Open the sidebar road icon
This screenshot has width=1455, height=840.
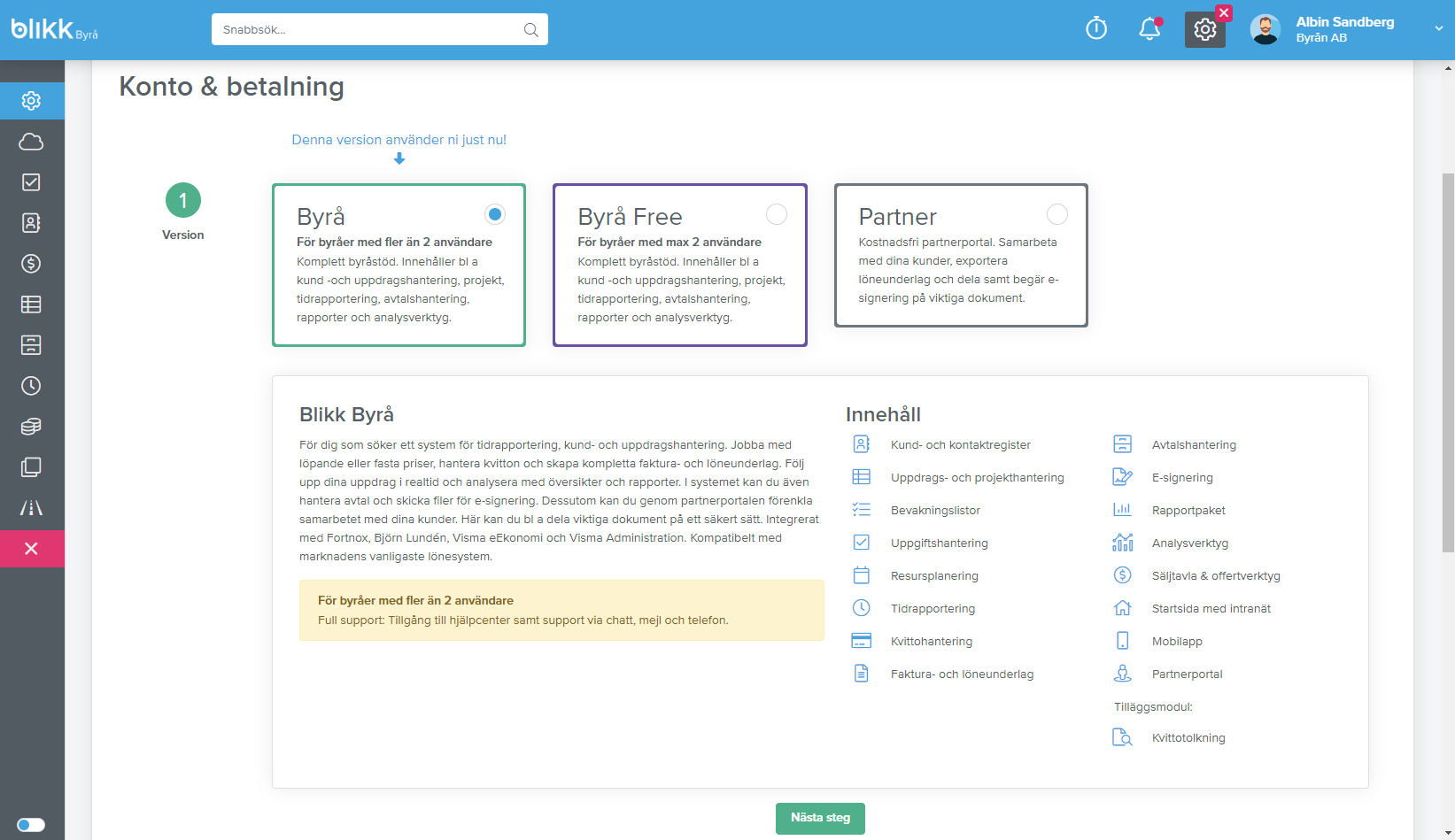tap(32, 508)
